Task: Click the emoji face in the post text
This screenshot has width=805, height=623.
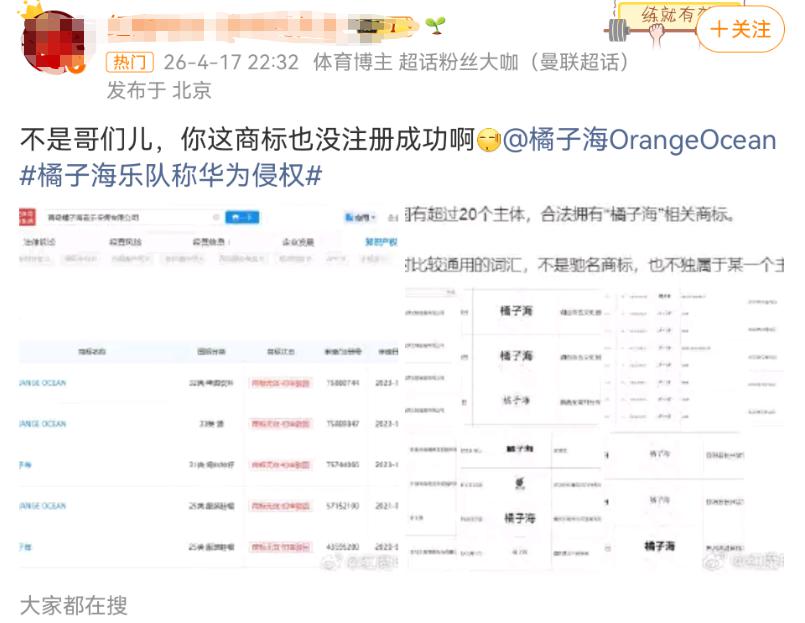Action: point(488,140)
